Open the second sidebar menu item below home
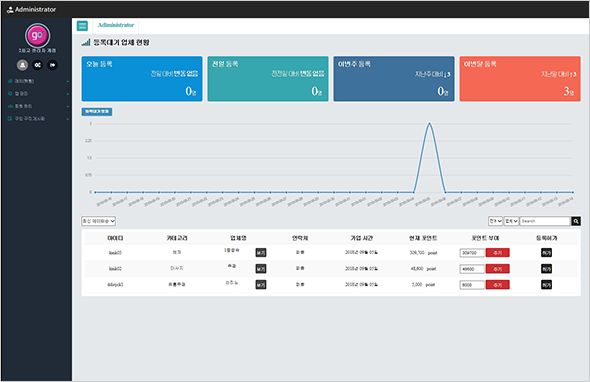This screenshot has height=382, width=590. pyautogui.click(x=38, y=94)
